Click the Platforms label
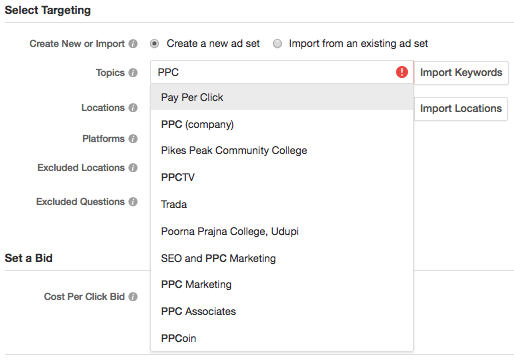The width and height of the screenshot is (514, 363). (103, 139)
